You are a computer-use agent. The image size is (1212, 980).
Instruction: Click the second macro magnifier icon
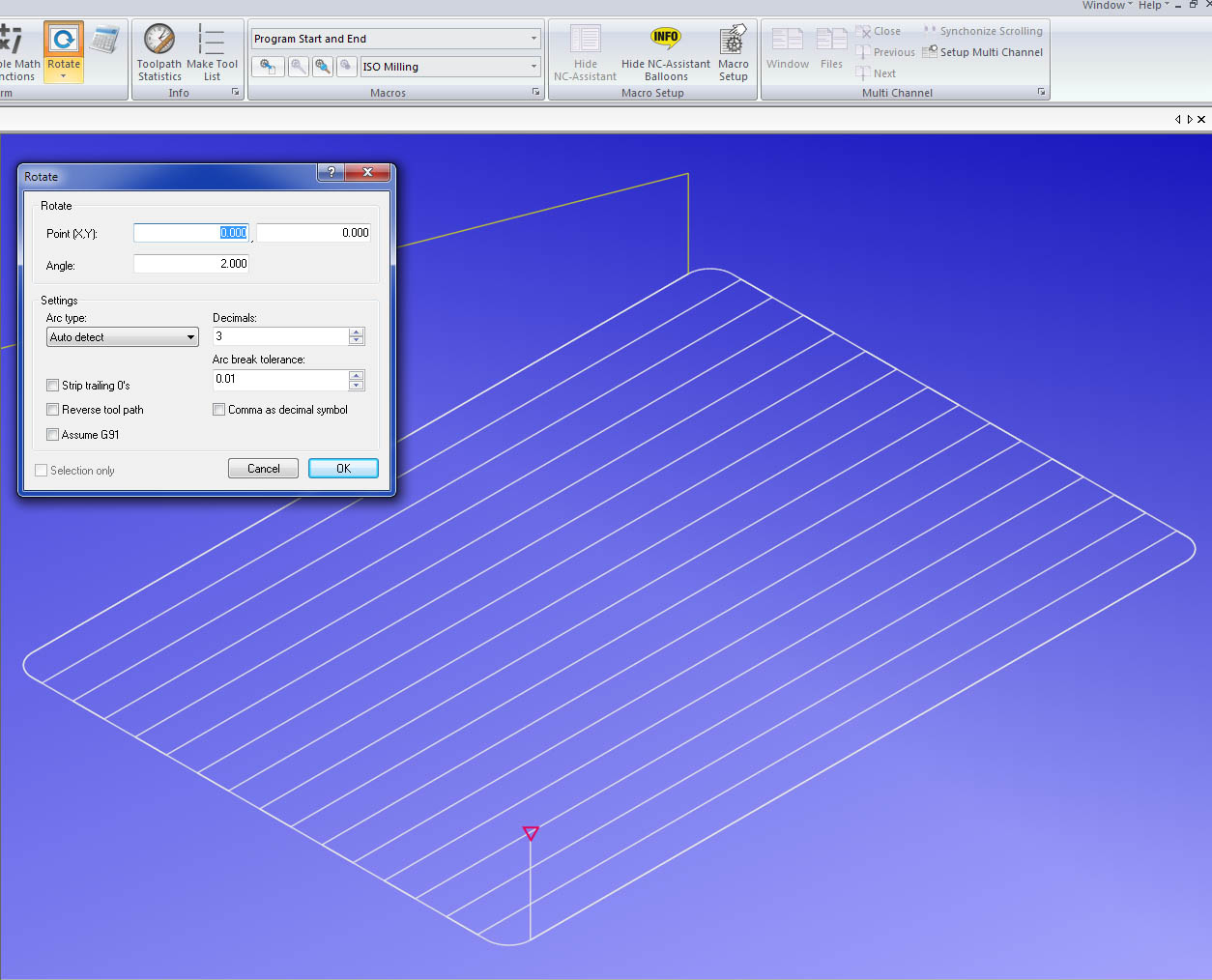tap(299, 67)
